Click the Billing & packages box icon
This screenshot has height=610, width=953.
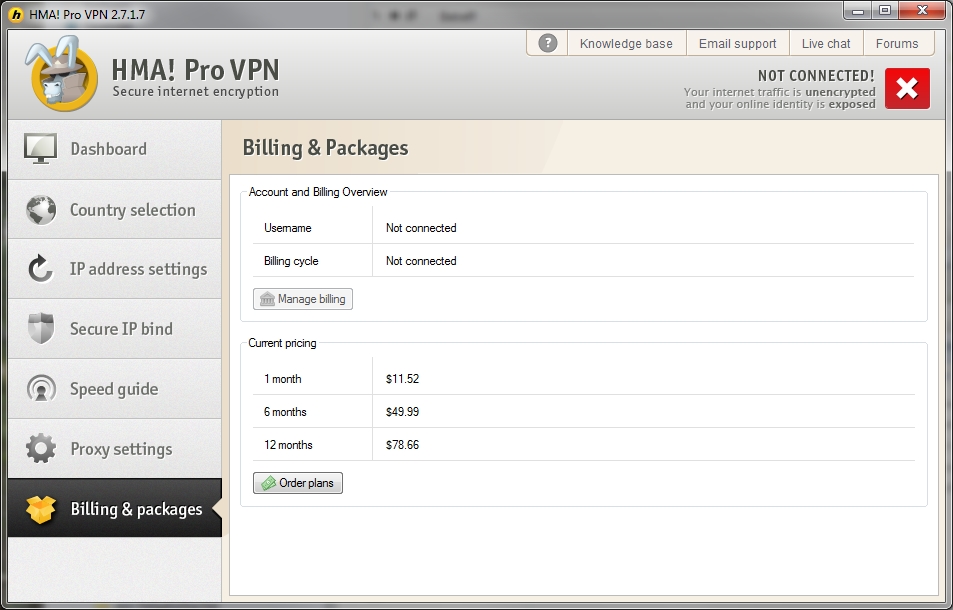coord(41,509)
